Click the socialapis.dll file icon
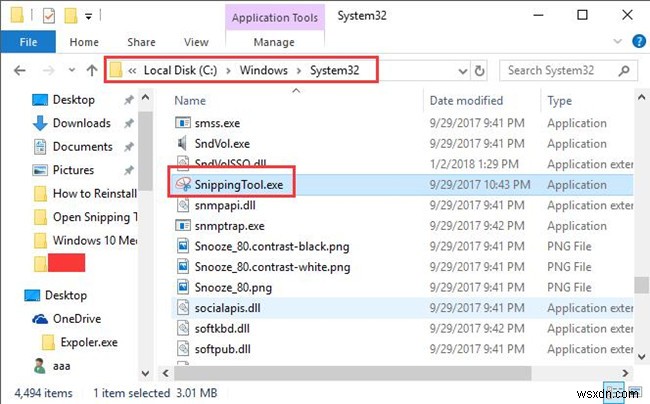The image size is (650, 404). point(183,307)
